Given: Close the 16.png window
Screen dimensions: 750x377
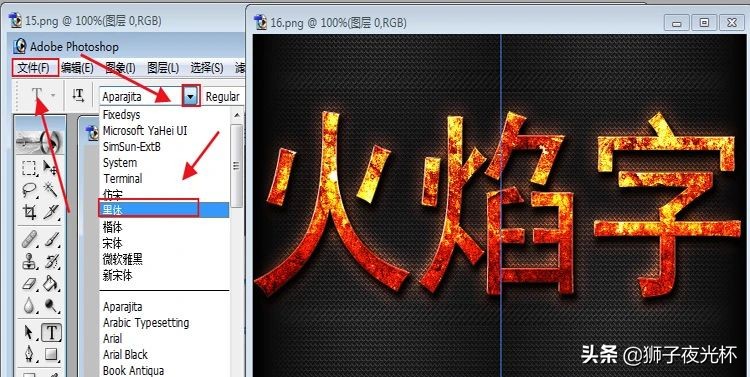Looking at the screenshot, I should (732, 22).
